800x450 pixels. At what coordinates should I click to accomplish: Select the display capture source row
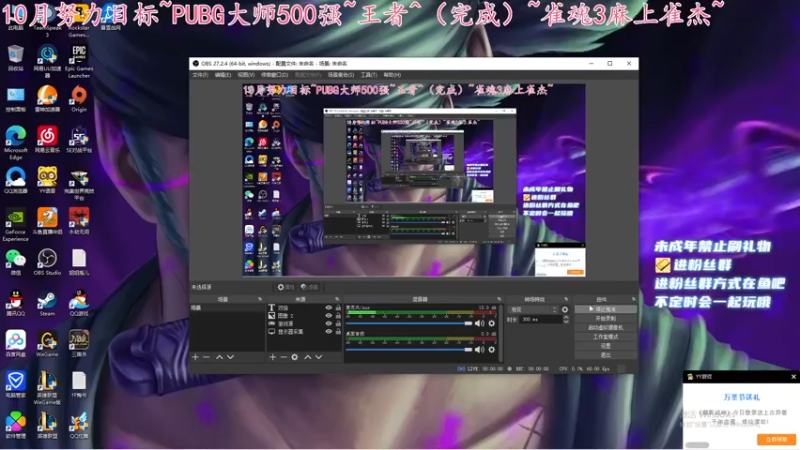[x=304, y=332]
